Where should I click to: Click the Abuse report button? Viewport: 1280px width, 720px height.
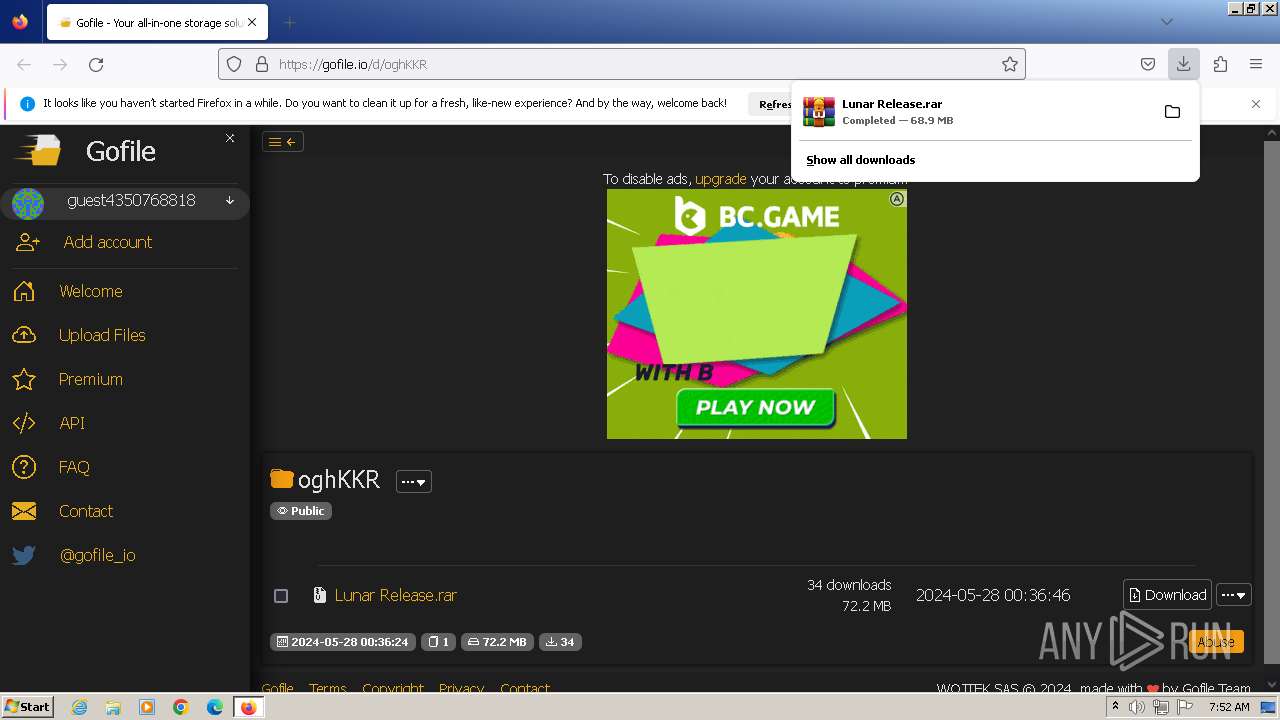pos(1216,642)
